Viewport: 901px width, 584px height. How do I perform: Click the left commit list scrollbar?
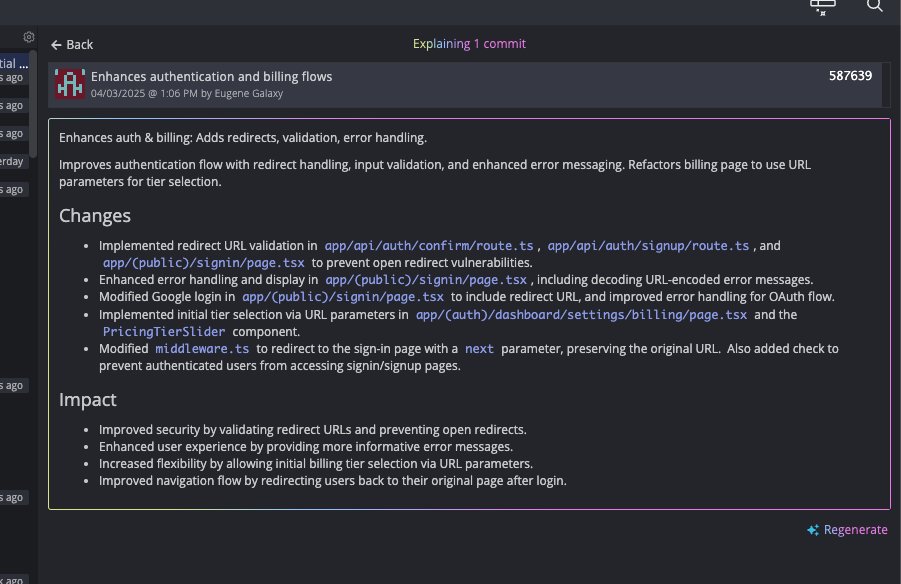pyautogui.click(x=33, y=103)
